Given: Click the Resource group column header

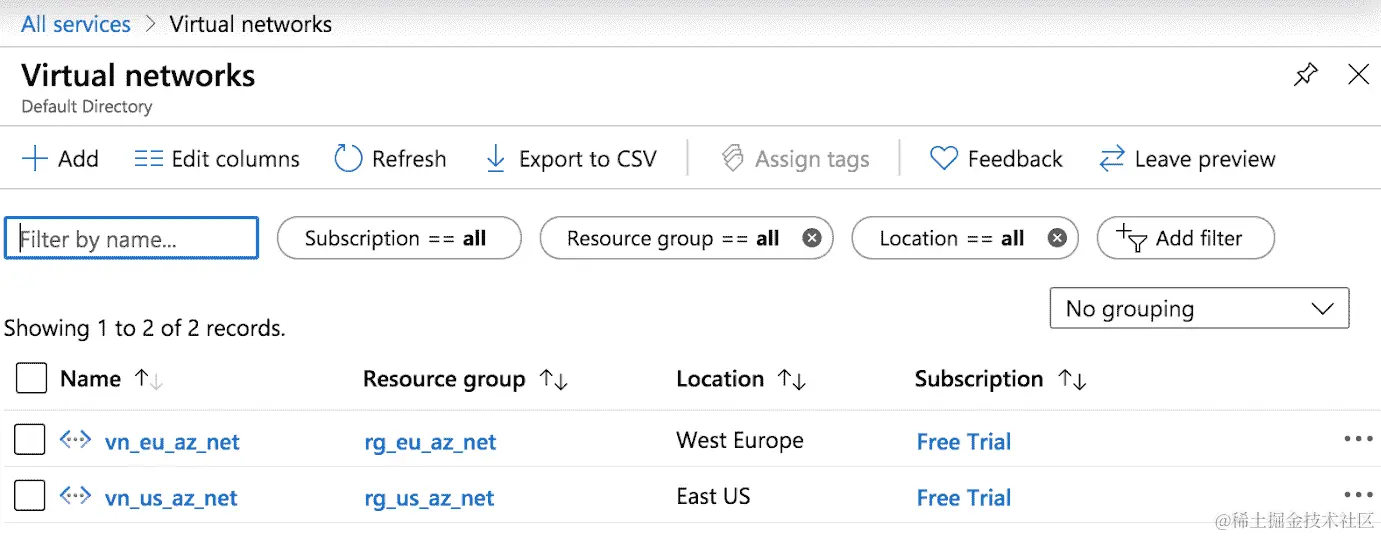Looking at the screenshot, I should [444, 379].
